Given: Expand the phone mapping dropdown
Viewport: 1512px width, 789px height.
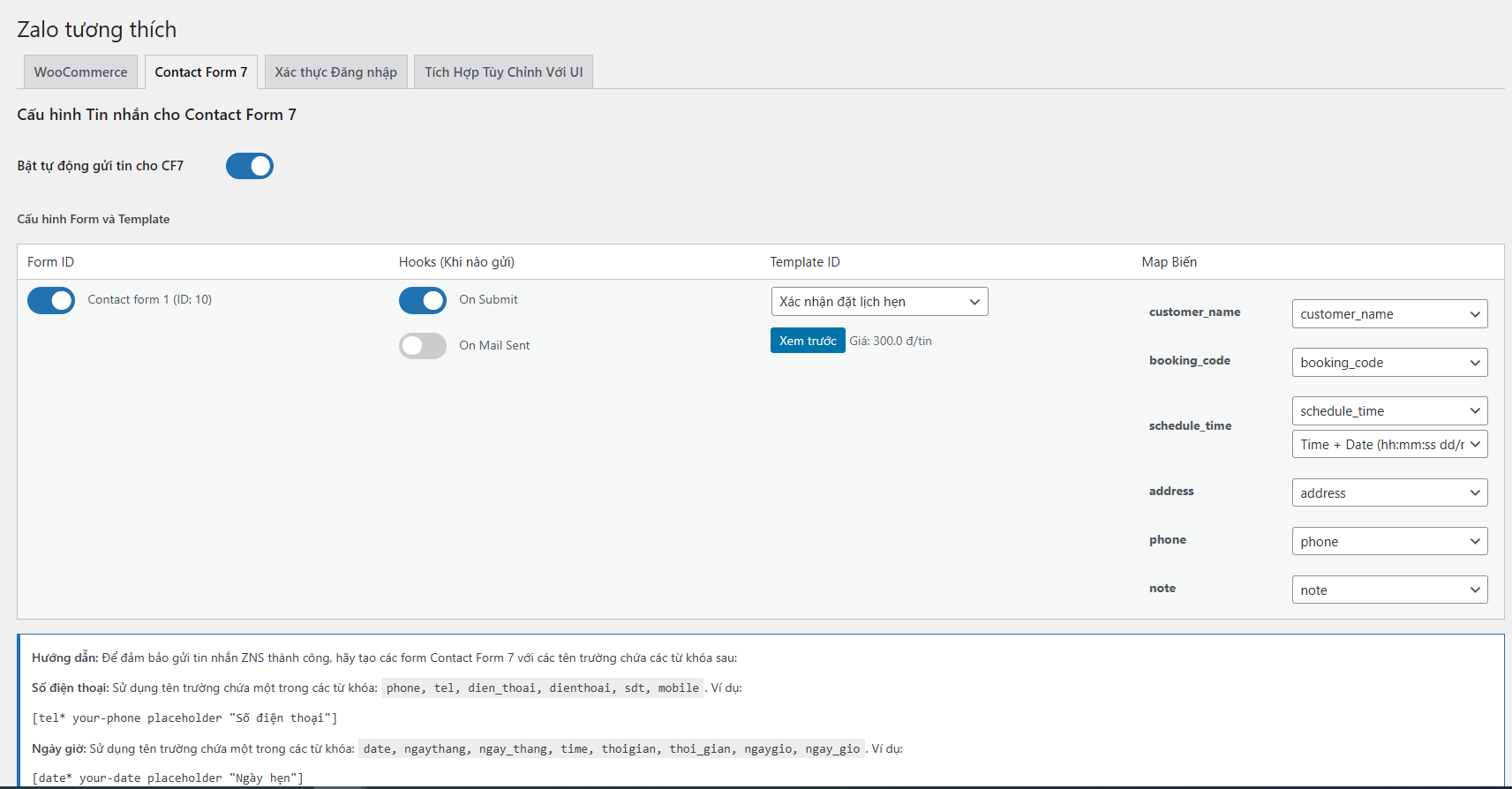Looking at the screenshot, I should click(1389, 542).
